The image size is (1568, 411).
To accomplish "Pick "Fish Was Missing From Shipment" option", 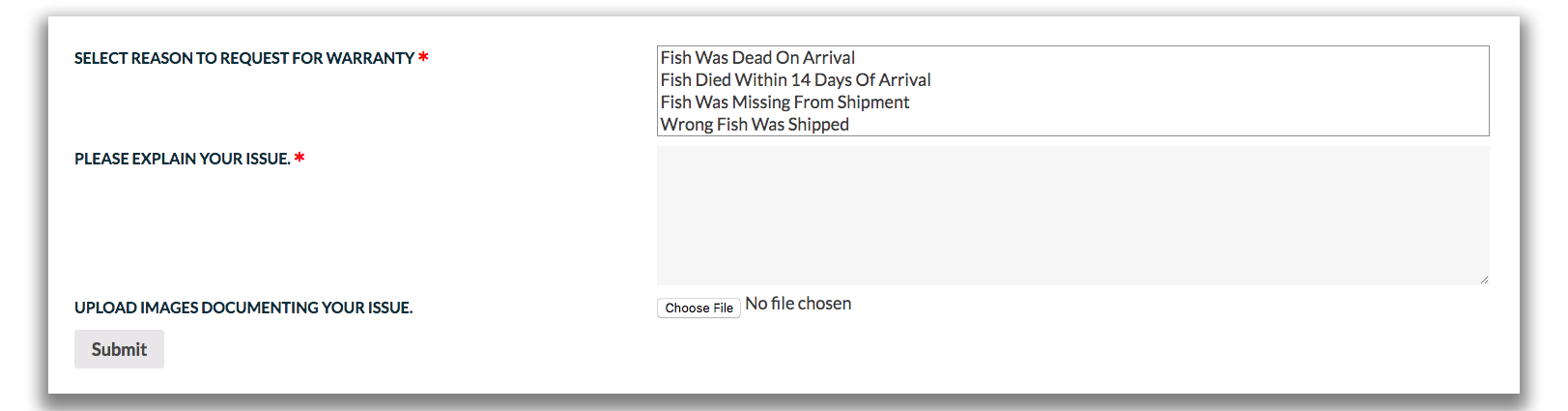I will (784, 103).
